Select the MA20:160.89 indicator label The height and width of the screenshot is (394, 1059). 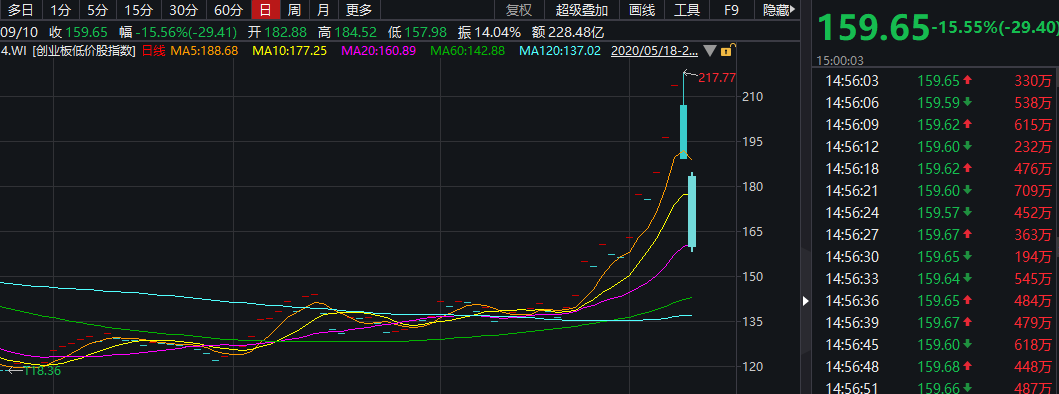click(x=379, y=50)
